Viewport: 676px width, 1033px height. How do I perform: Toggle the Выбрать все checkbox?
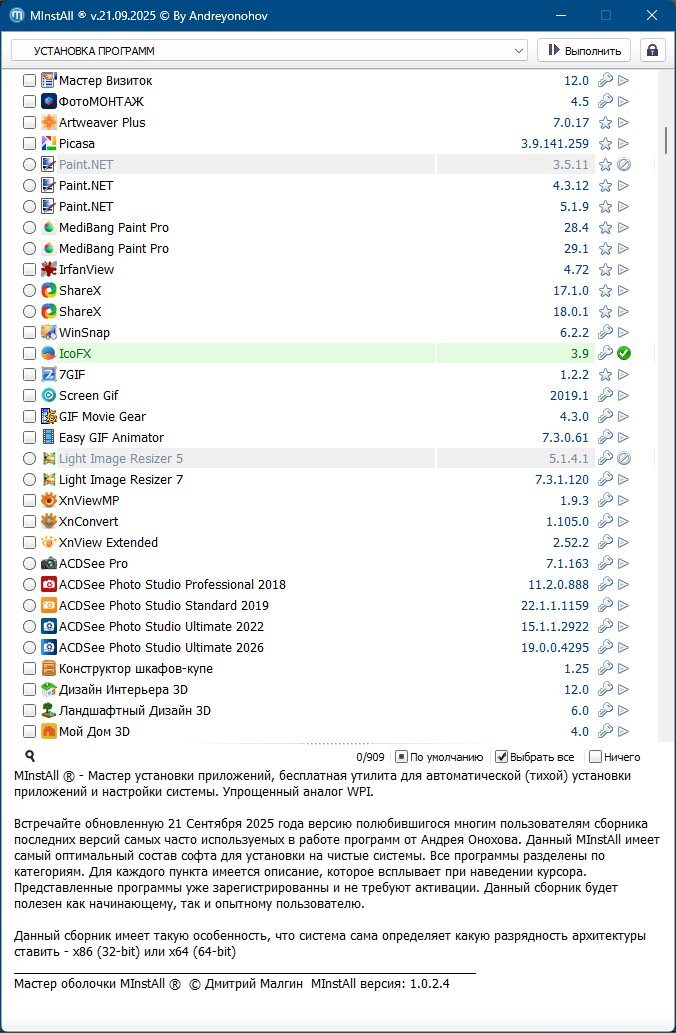502,757
